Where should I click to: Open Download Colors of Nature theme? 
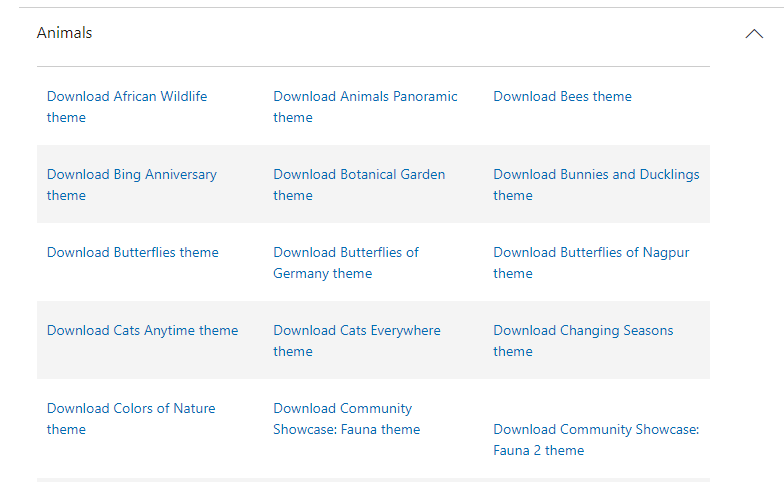click(131, 418)
